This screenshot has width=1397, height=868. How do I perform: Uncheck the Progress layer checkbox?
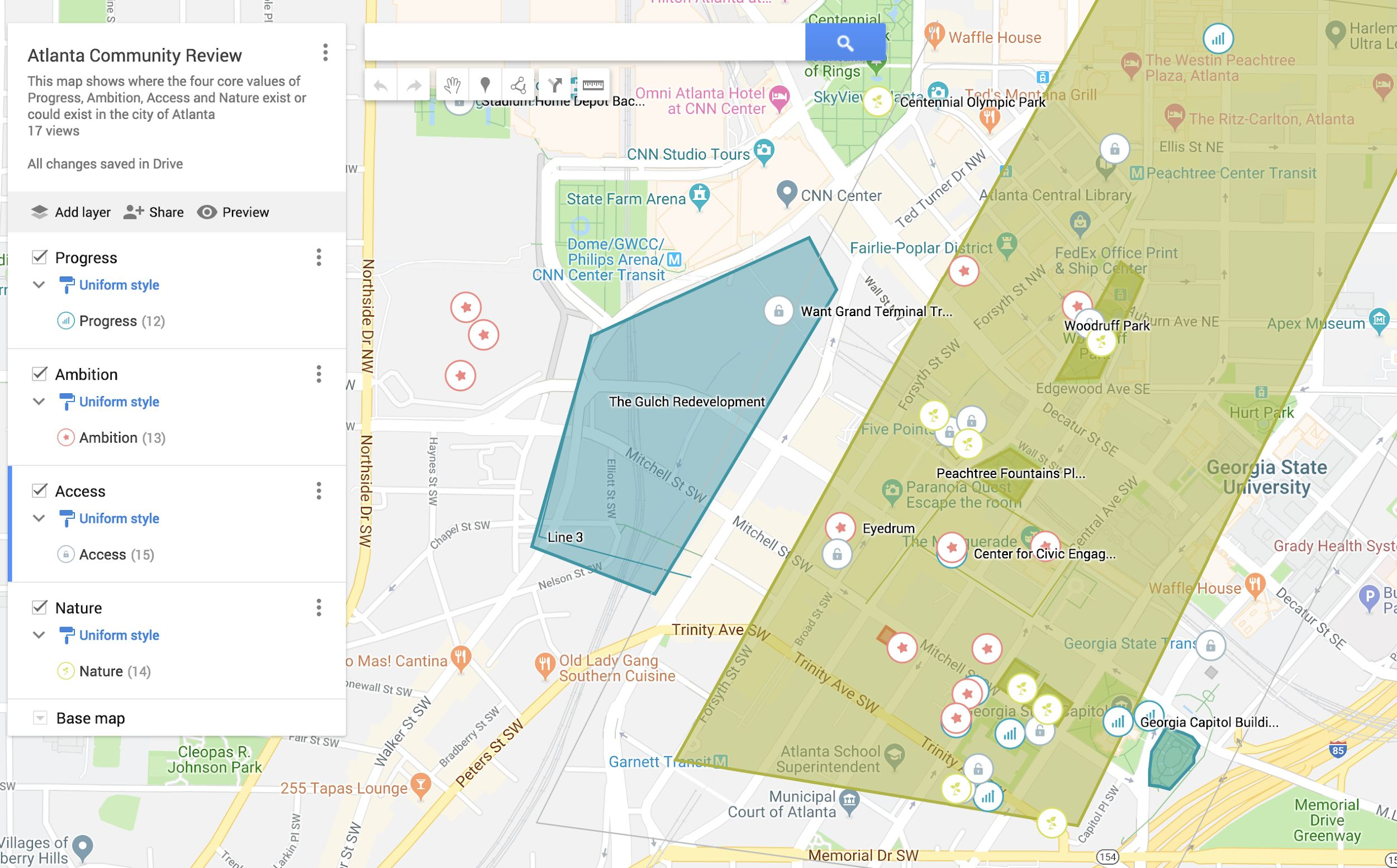tap(40, 257)
